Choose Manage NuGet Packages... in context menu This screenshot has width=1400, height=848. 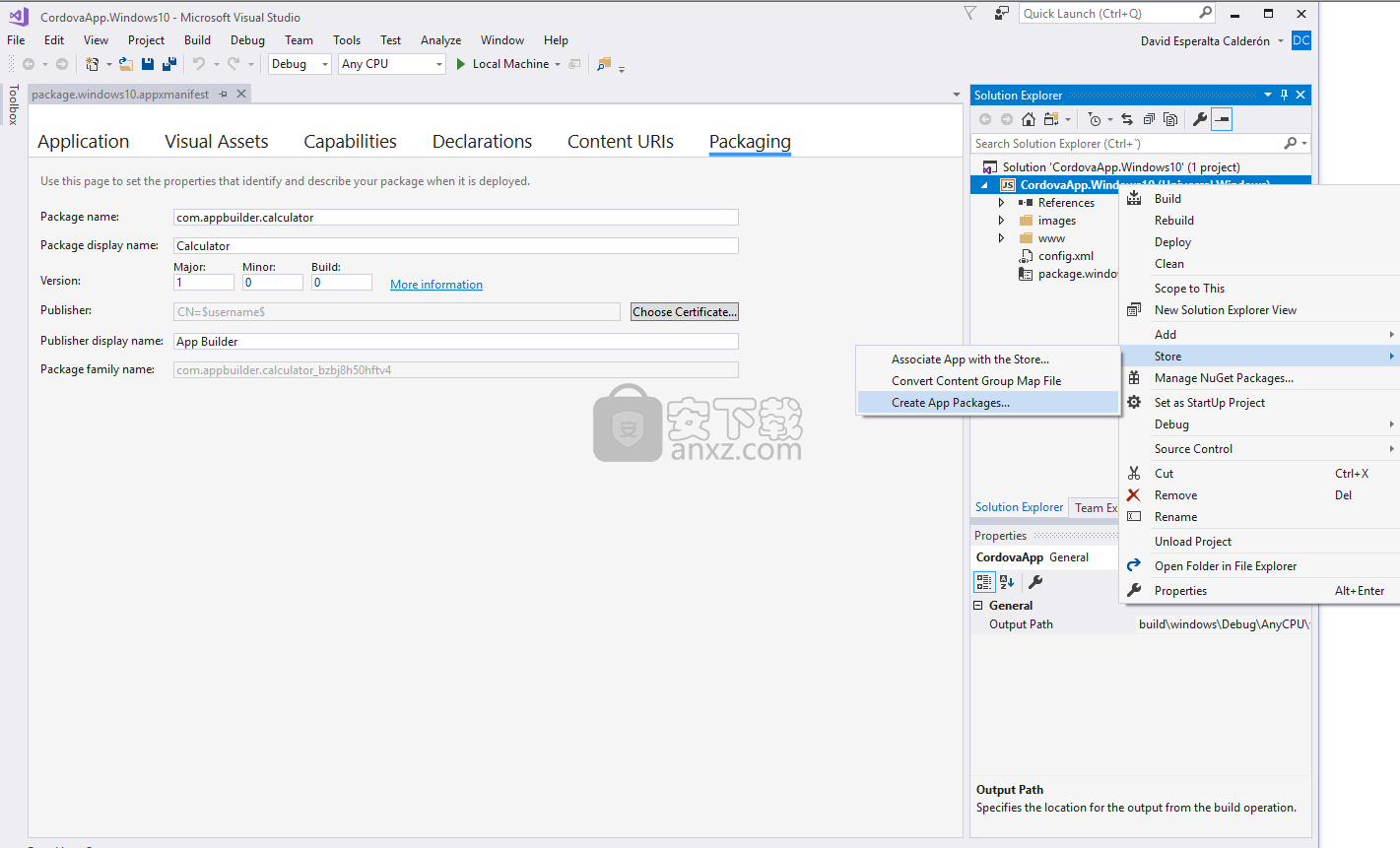click(x=1259, y=378)
